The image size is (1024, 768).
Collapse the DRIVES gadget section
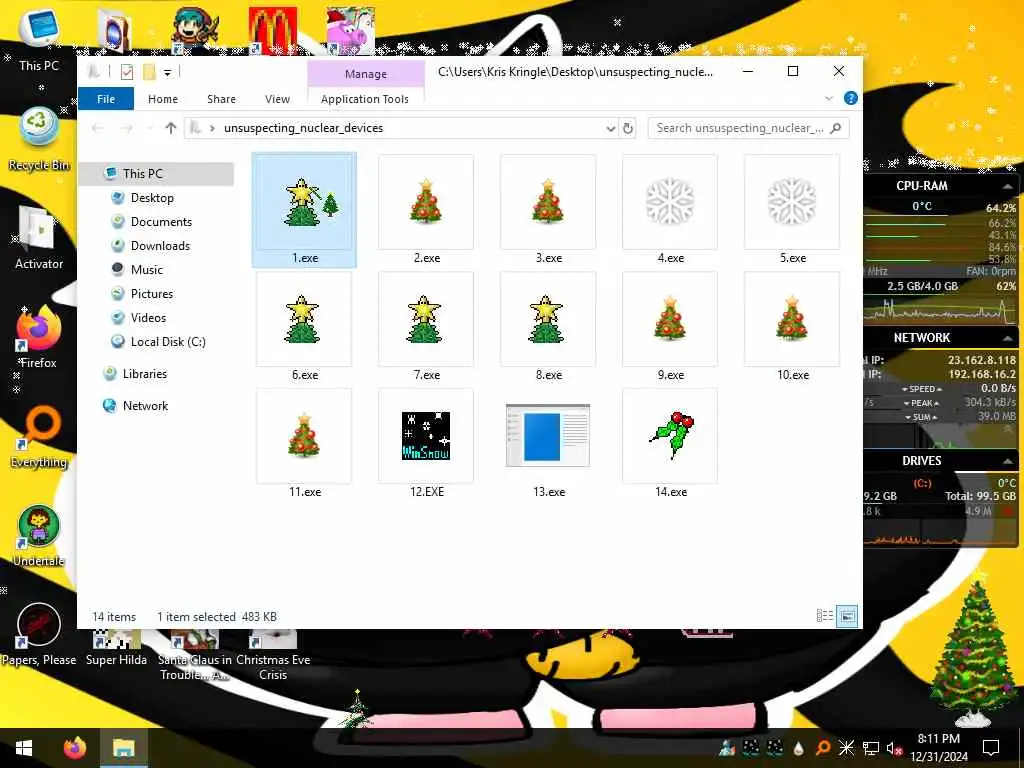click(1007, 461)
